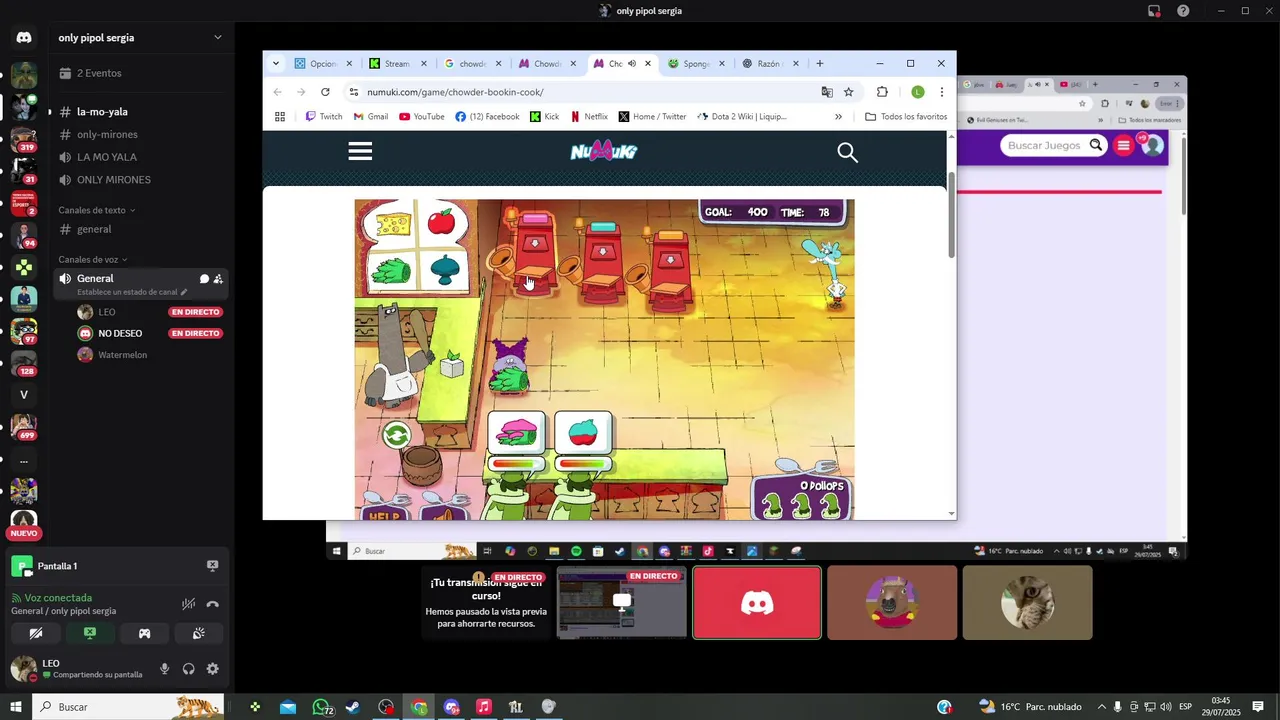Screen dimensions: 1280x720
Task: Translate this page icon in the address bar
Action: pos(827,92)
